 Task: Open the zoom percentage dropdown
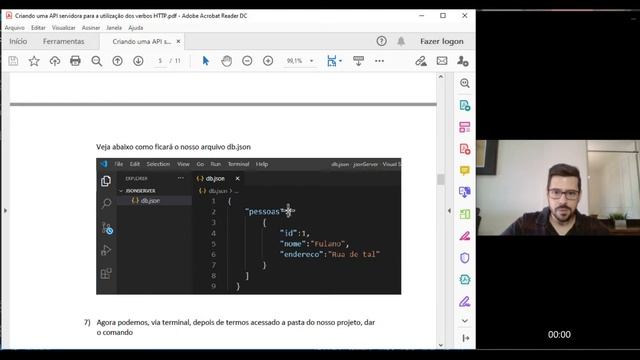click(312, 61)
